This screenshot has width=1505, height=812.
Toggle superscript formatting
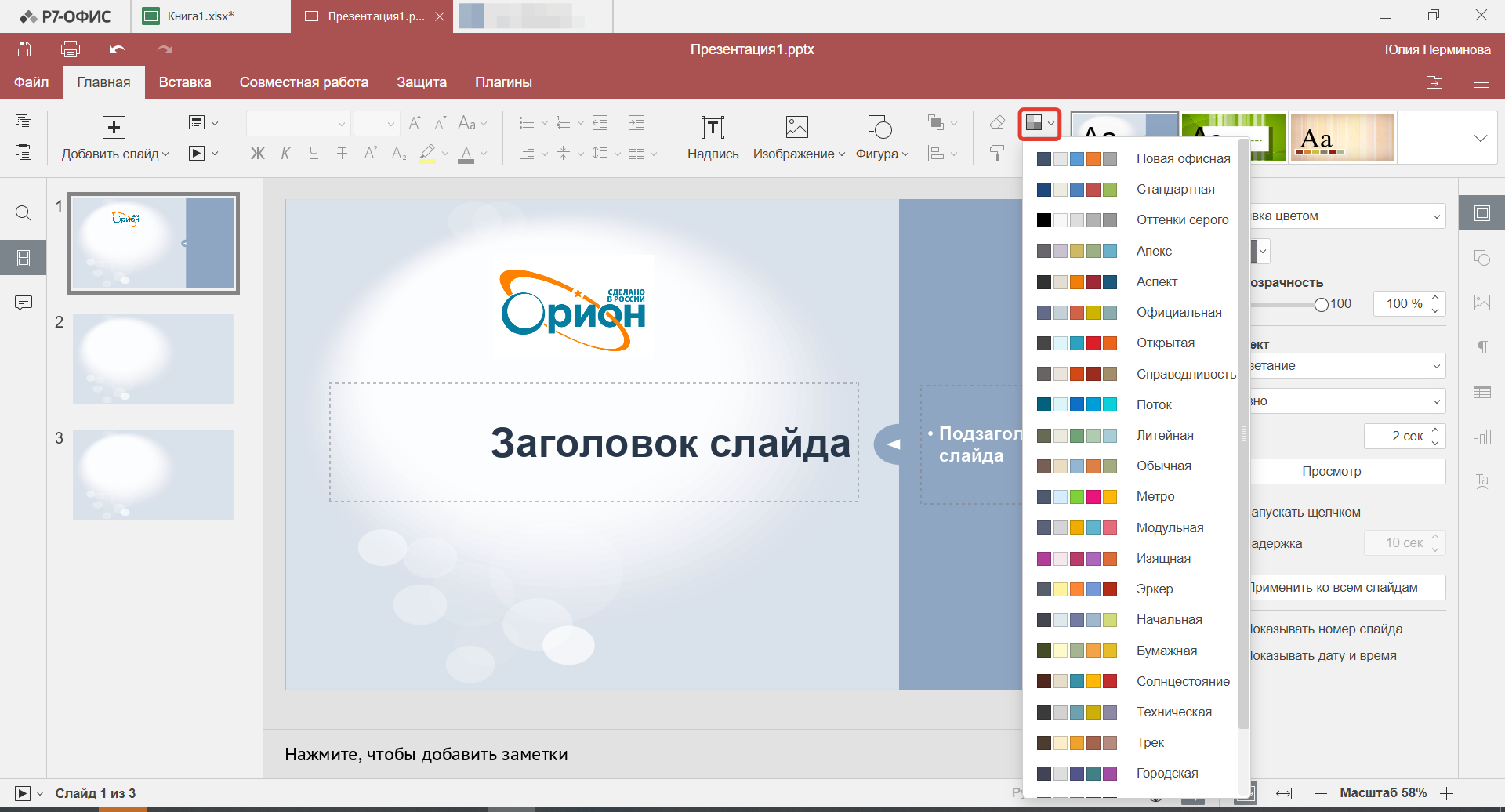click(x=371, y=154)
